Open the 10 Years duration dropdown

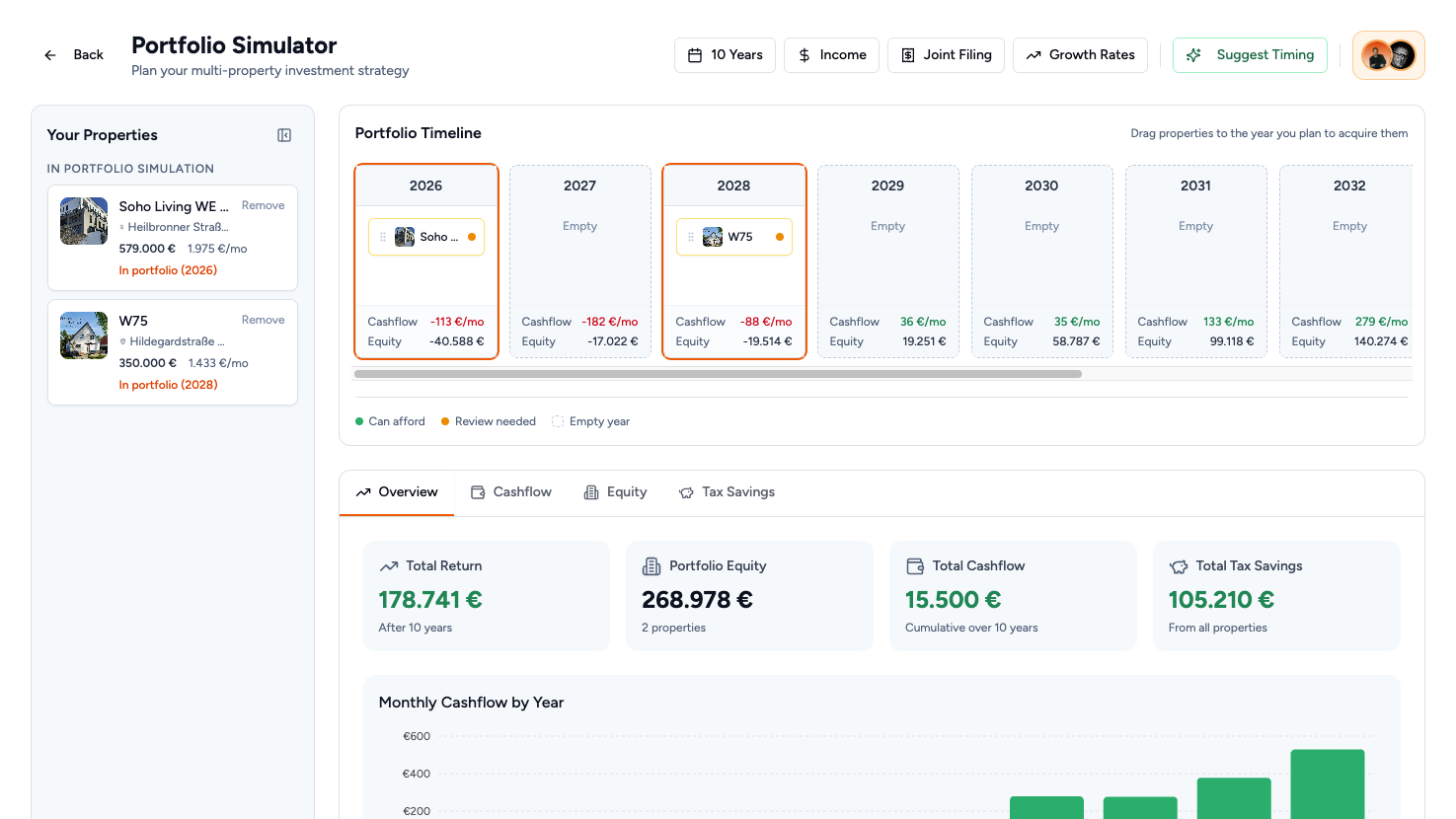pyautogui.click(x=725, y=55)
